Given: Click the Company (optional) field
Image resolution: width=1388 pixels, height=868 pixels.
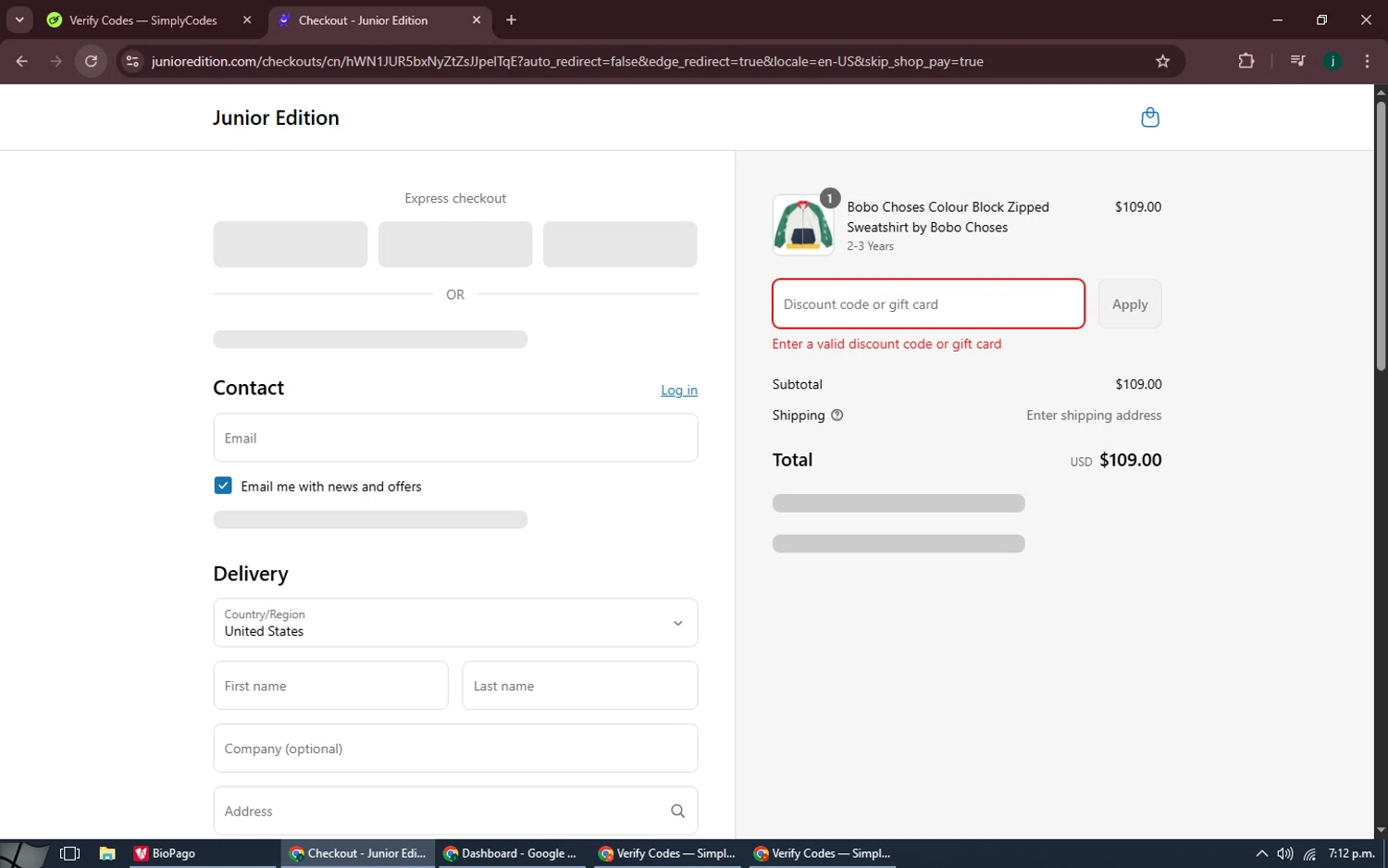Looking at the screenshot, I should (x=455, y=749).
